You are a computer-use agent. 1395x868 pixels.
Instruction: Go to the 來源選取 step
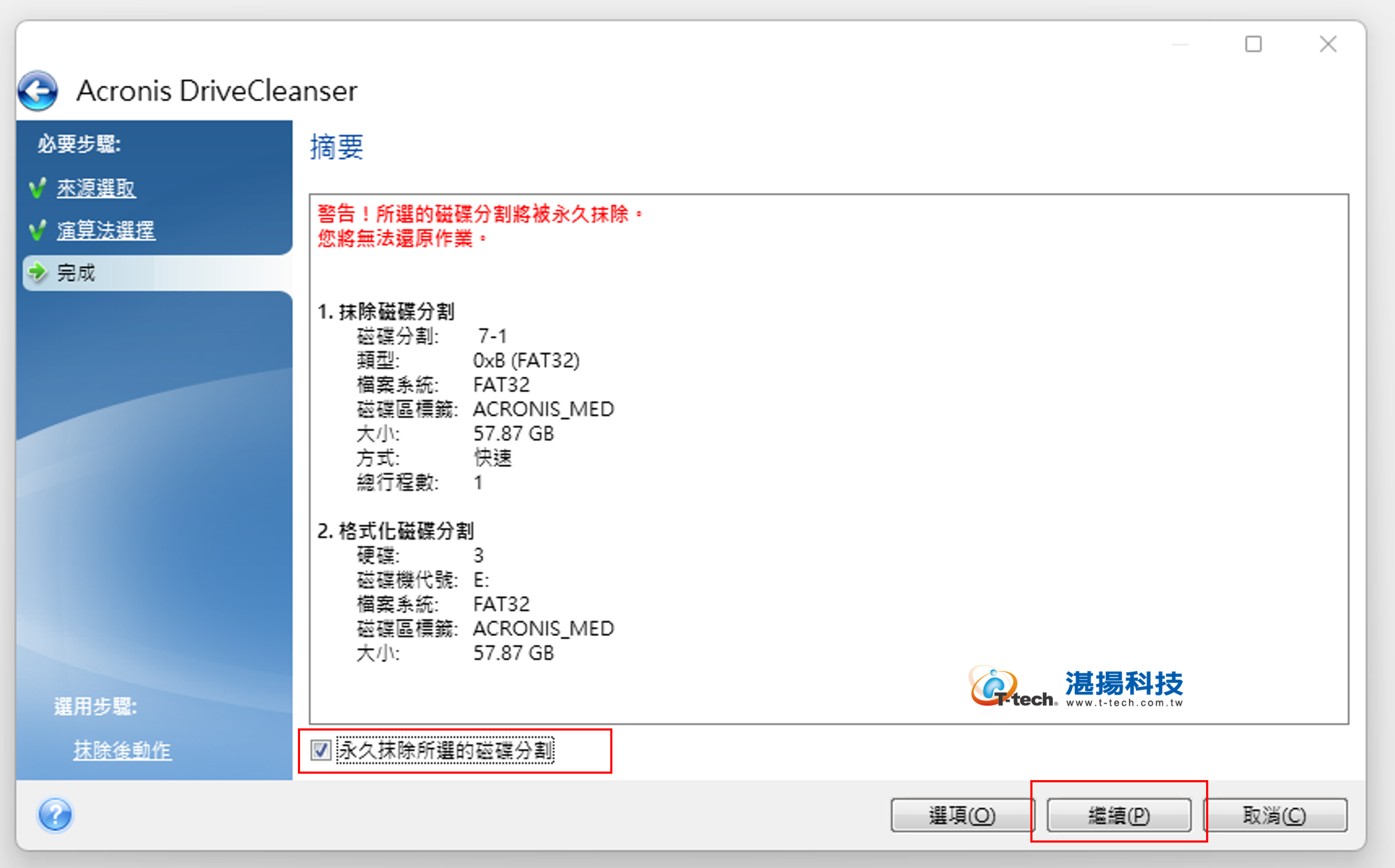96,188
